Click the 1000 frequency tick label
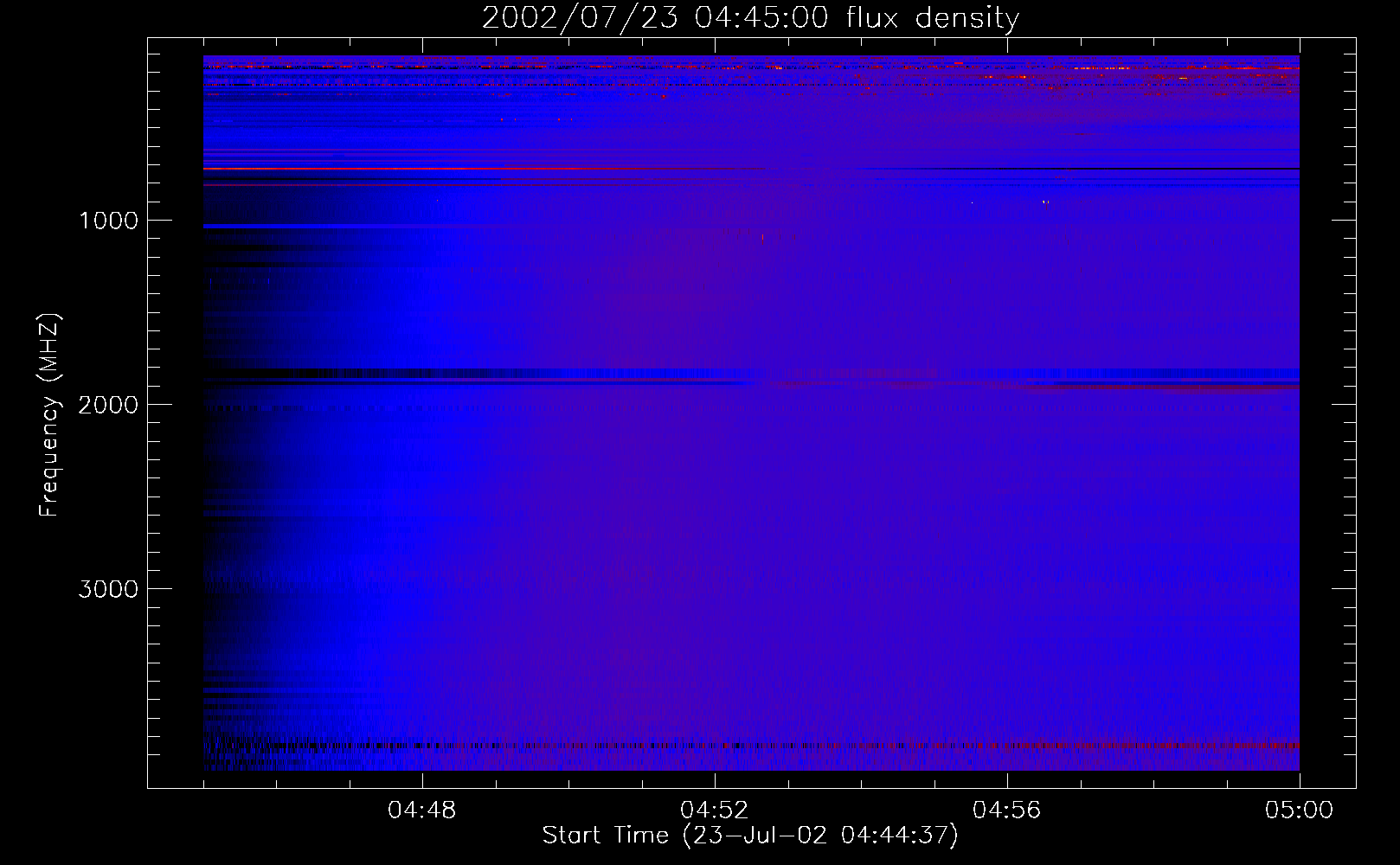 coord(108,221)
